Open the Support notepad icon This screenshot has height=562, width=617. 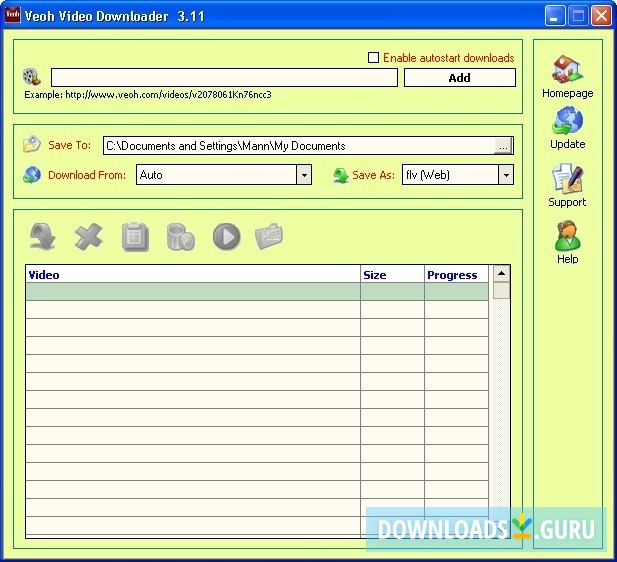(x=567, y=179)
